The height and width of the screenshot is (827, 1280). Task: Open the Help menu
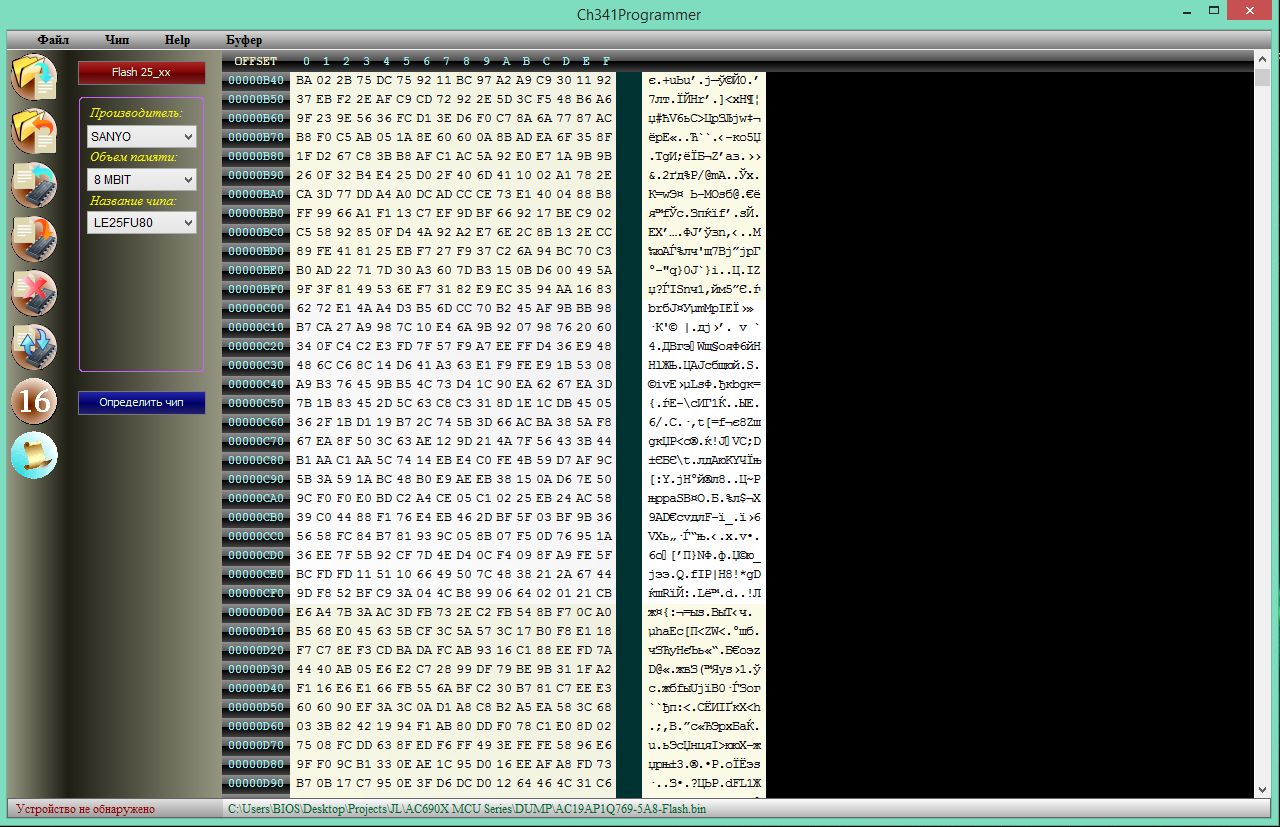[x=177, y=40]
